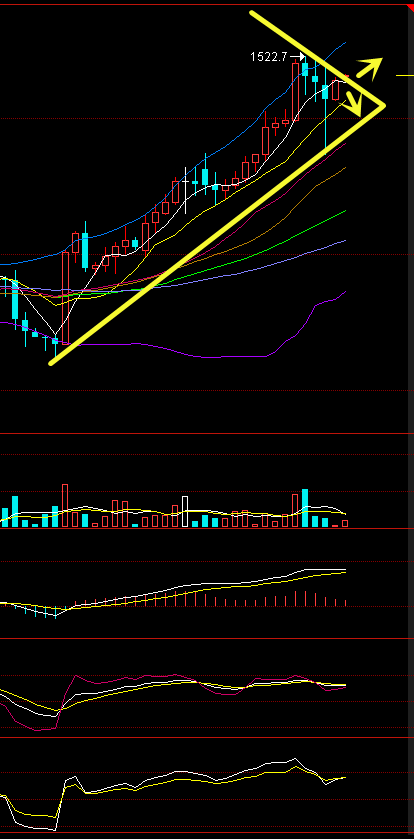The width and height of the screenshot is (414, 839).
Task: Select the downward-pointing yellow arrow annotation
Action: pos(353,103)
